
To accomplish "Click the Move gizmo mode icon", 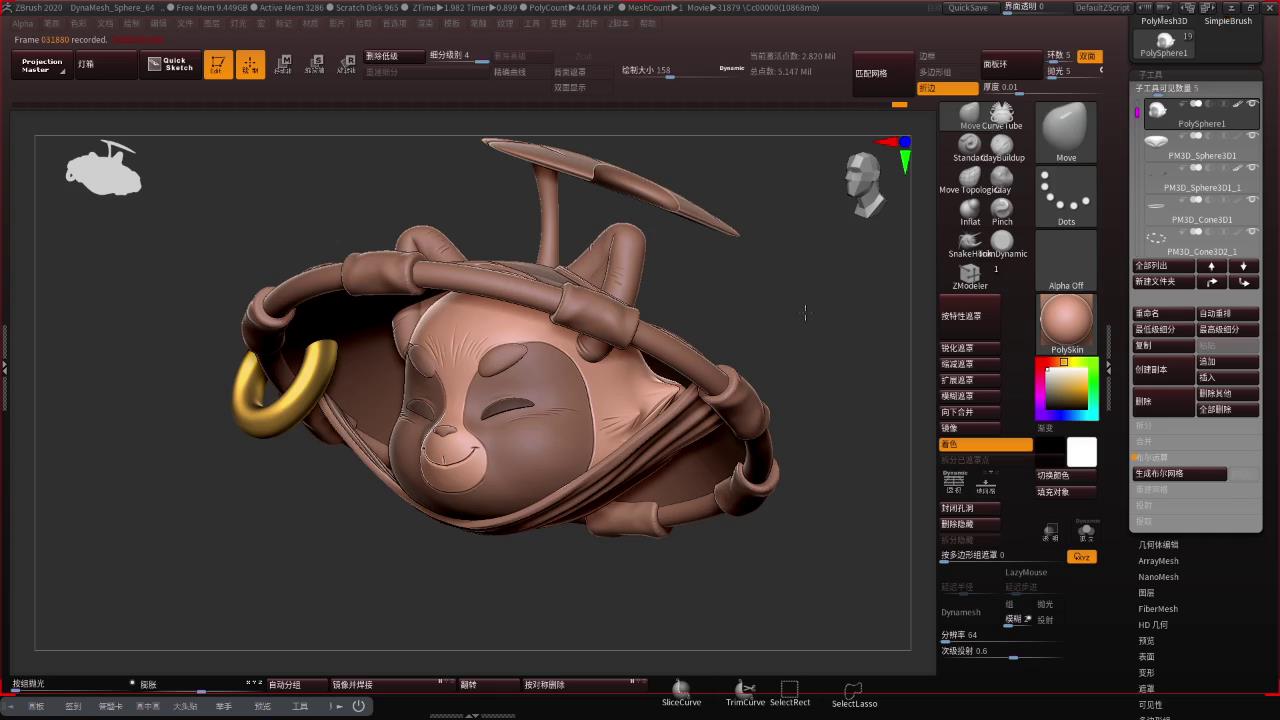I will click(x=283, y=65).
